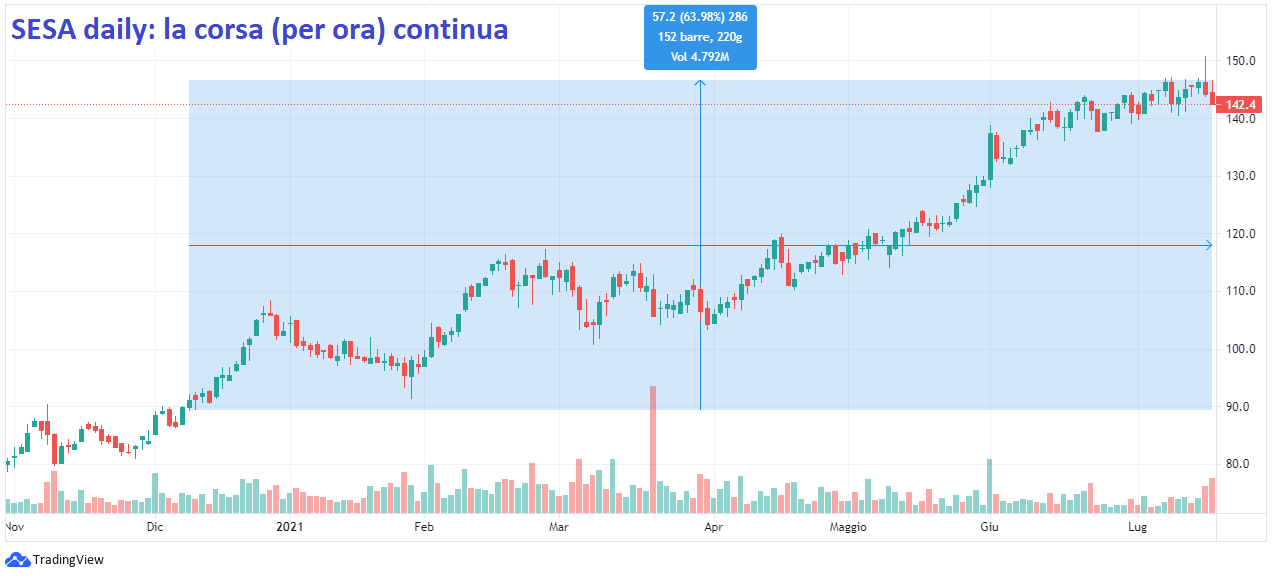Click the 'Vol 4.792M' text in the tooltip
Image resolution: width=1273 pixels, height=578 pixels.
[700, 56]
